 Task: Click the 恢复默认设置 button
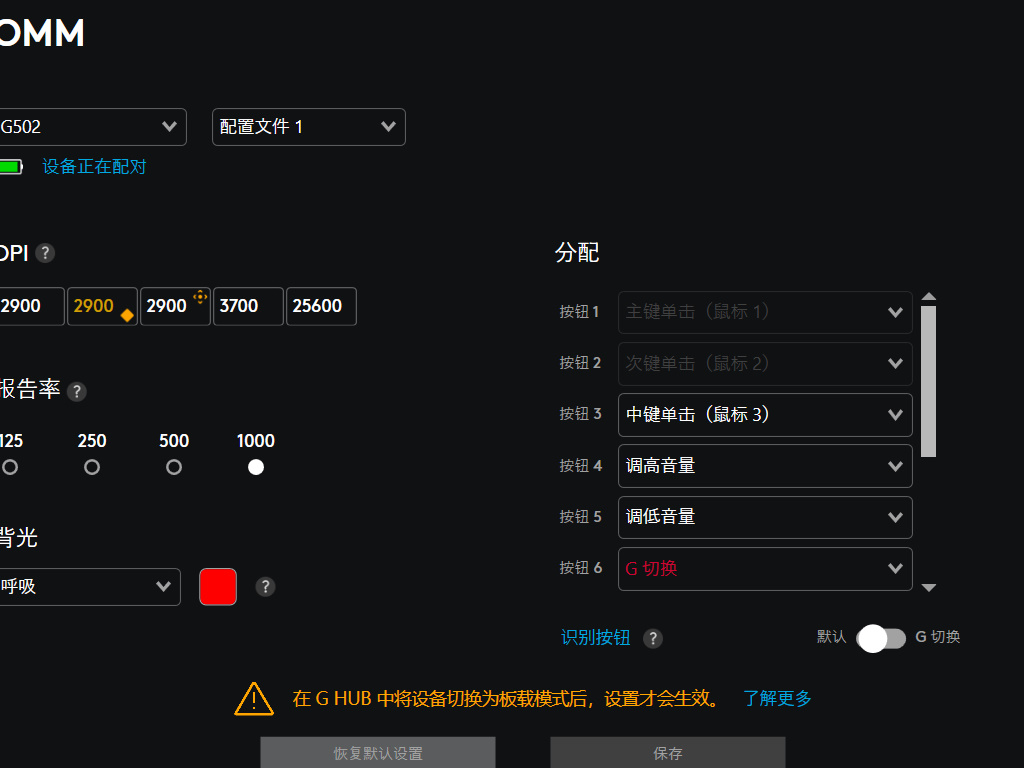tap(378, 753)
